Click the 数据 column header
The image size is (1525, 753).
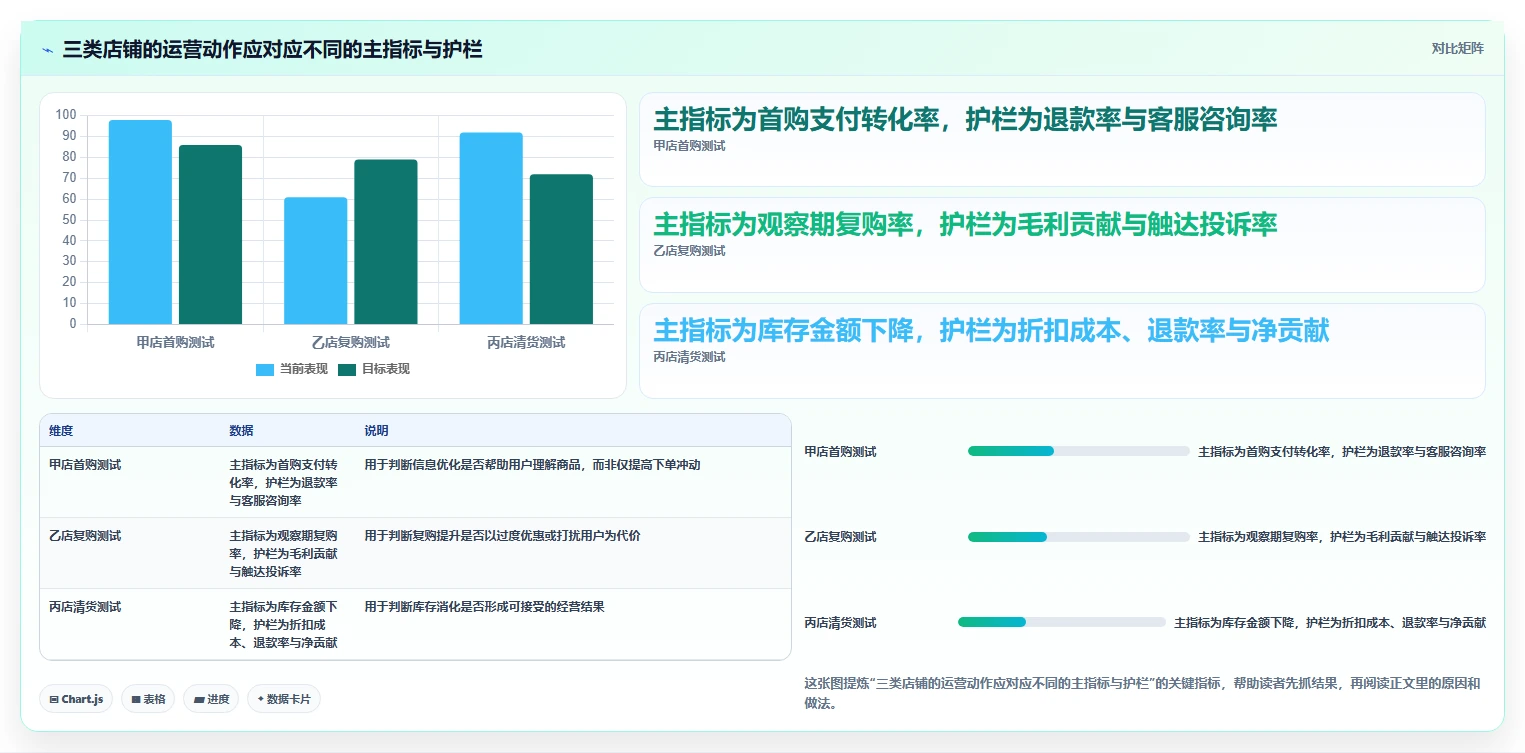coord(241,431)
